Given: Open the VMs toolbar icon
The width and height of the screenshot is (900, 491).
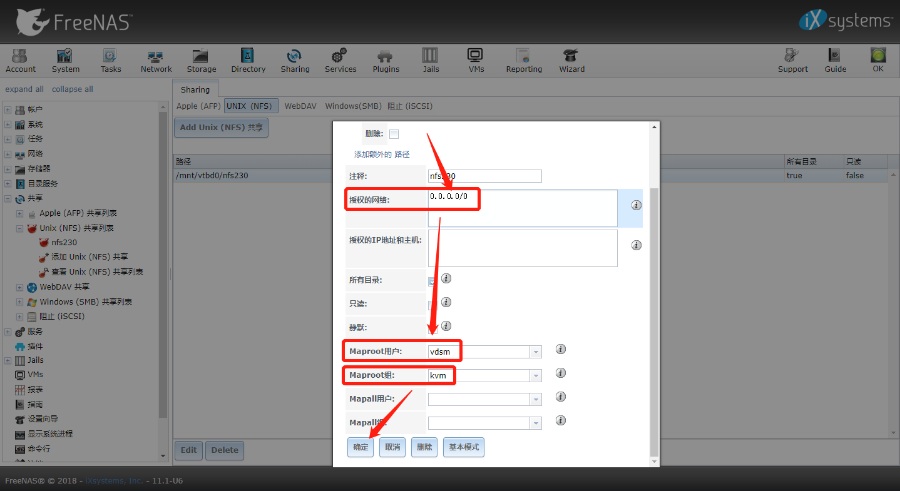Looking at the screenshot, I should (x=476, y=60).
